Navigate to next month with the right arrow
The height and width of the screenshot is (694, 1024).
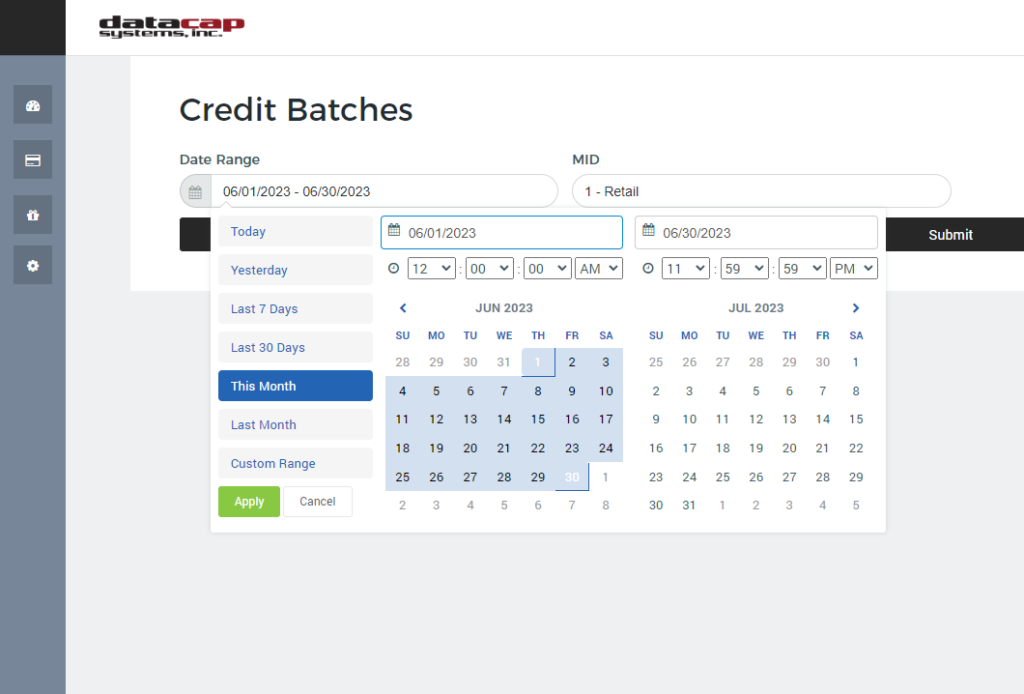point(855,307)
